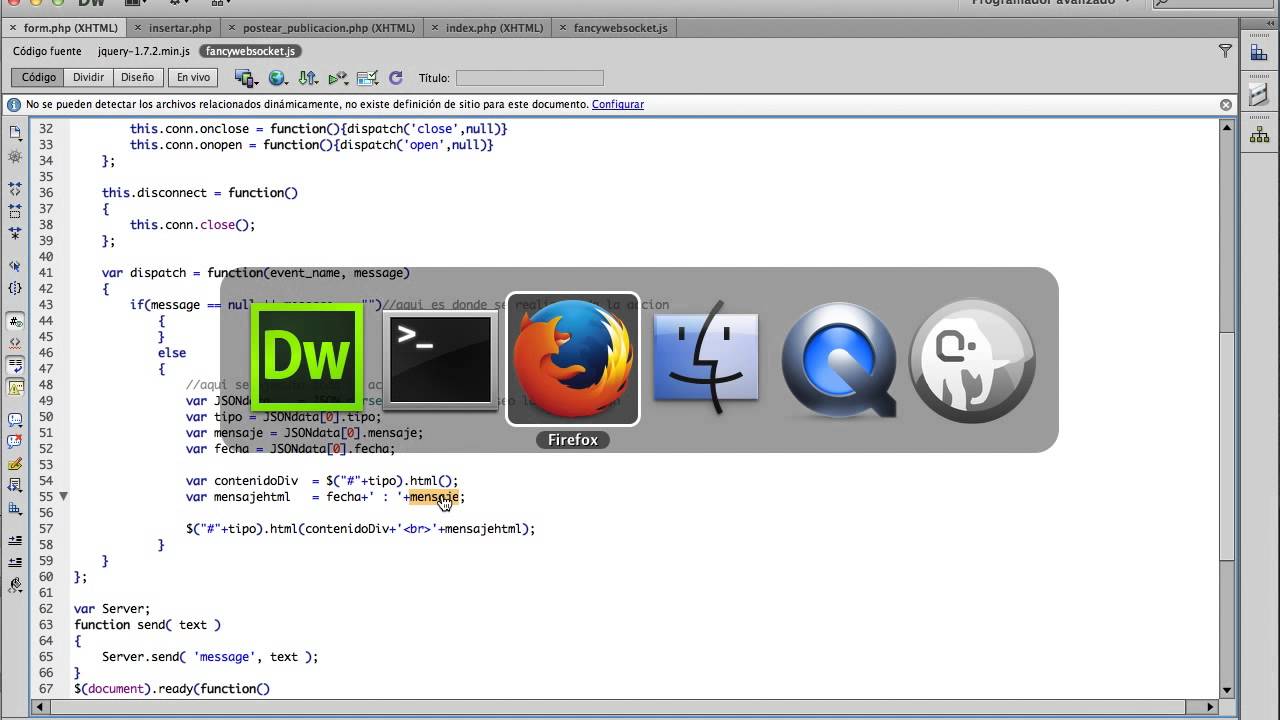The image size is (1280, 720).
Task: Open the File Management arrows menu
Action: (x=307, y=78)
